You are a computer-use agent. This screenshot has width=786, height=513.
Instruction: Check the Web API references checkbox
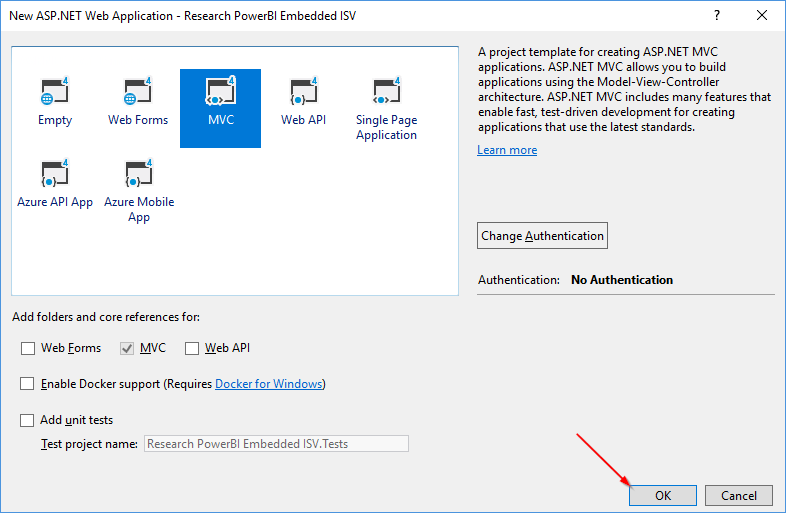pos(192,348)
